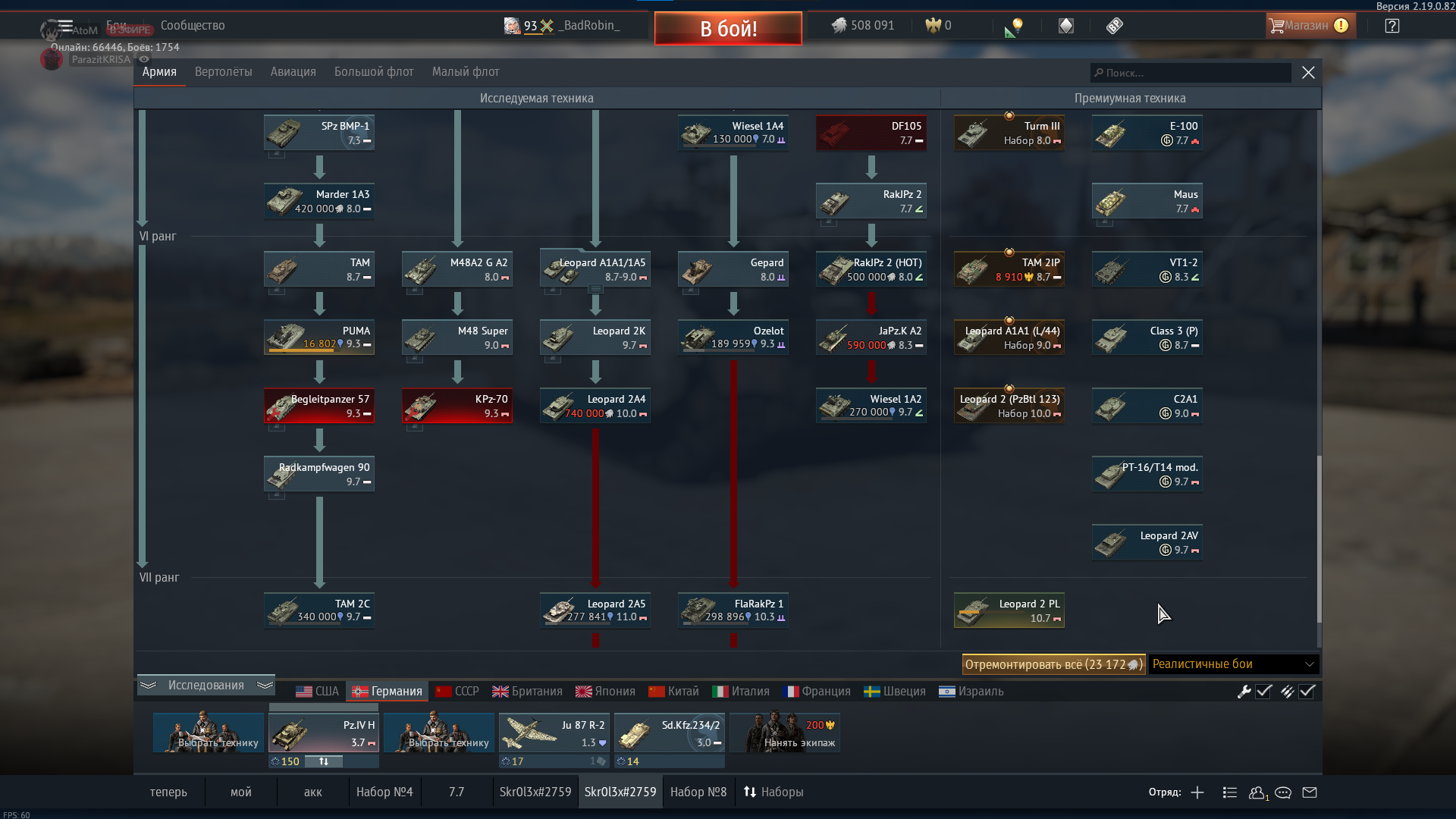The height and width of the screenshot is (819, 1456).
Task: Select the США nation tab
Action: pos(318,692)
